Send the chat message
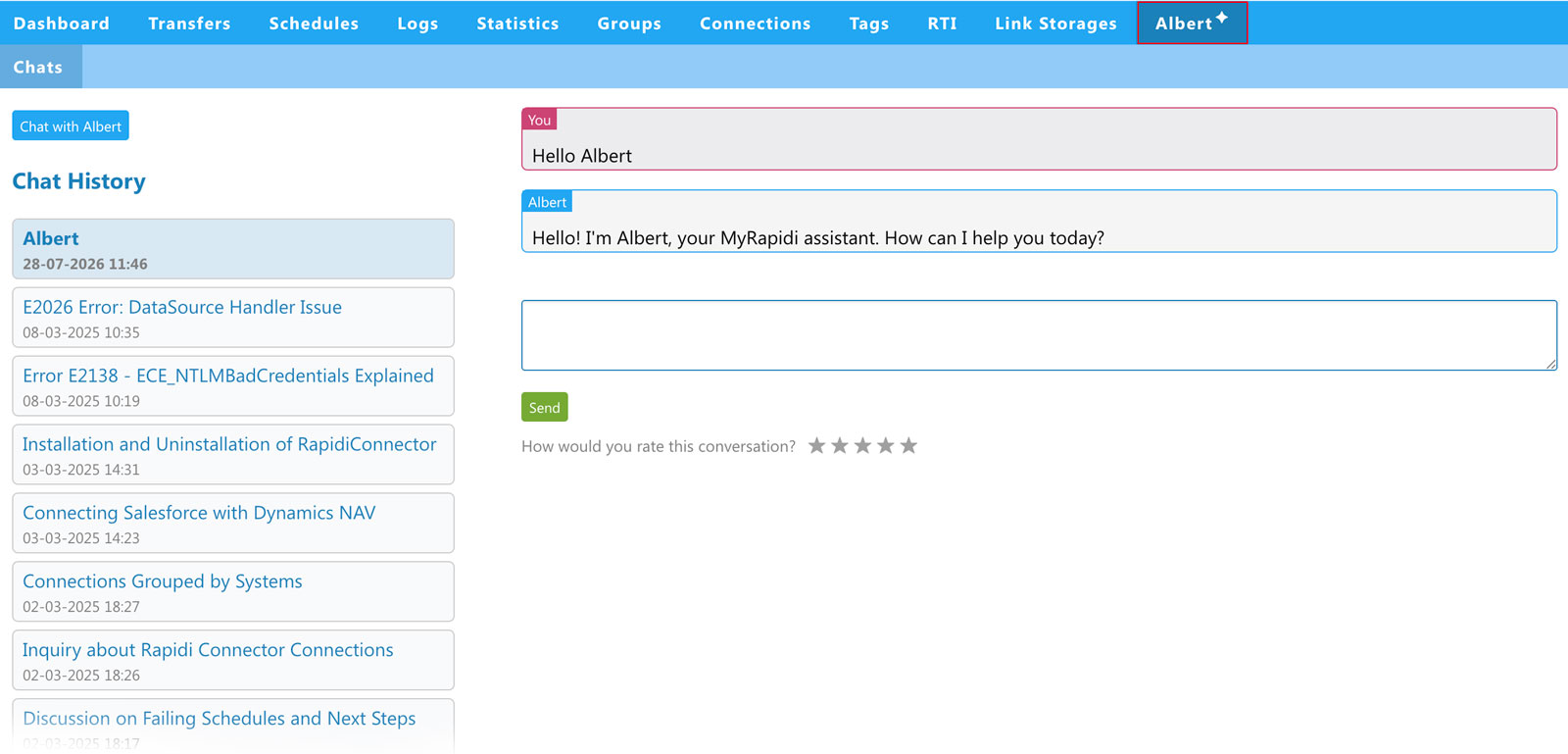The height and width of the screenshot is (754, 1568). [x=544, y=407]
